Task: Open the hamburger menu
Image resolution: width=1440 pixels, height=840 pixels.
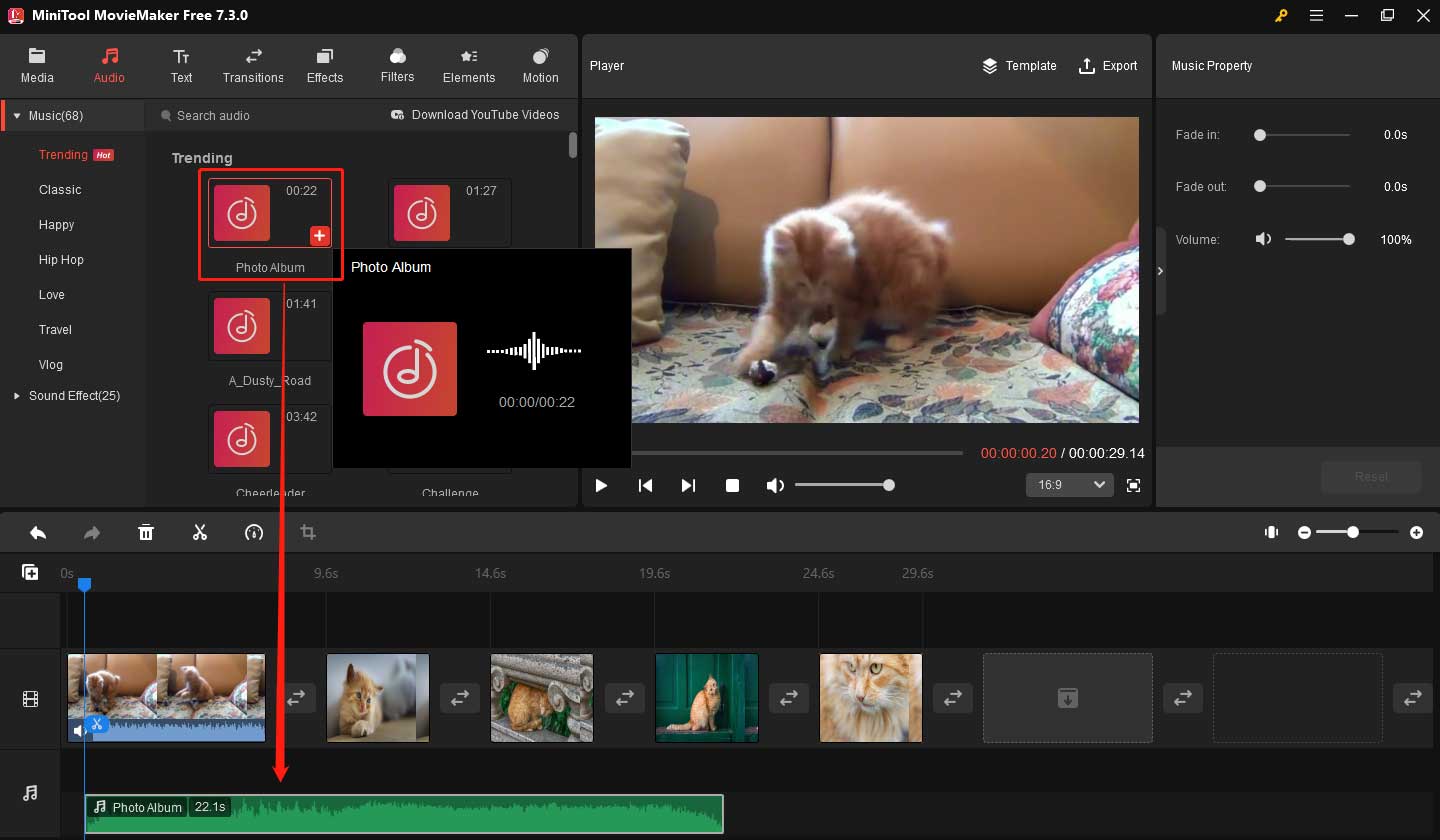Action: point(1316,16)
